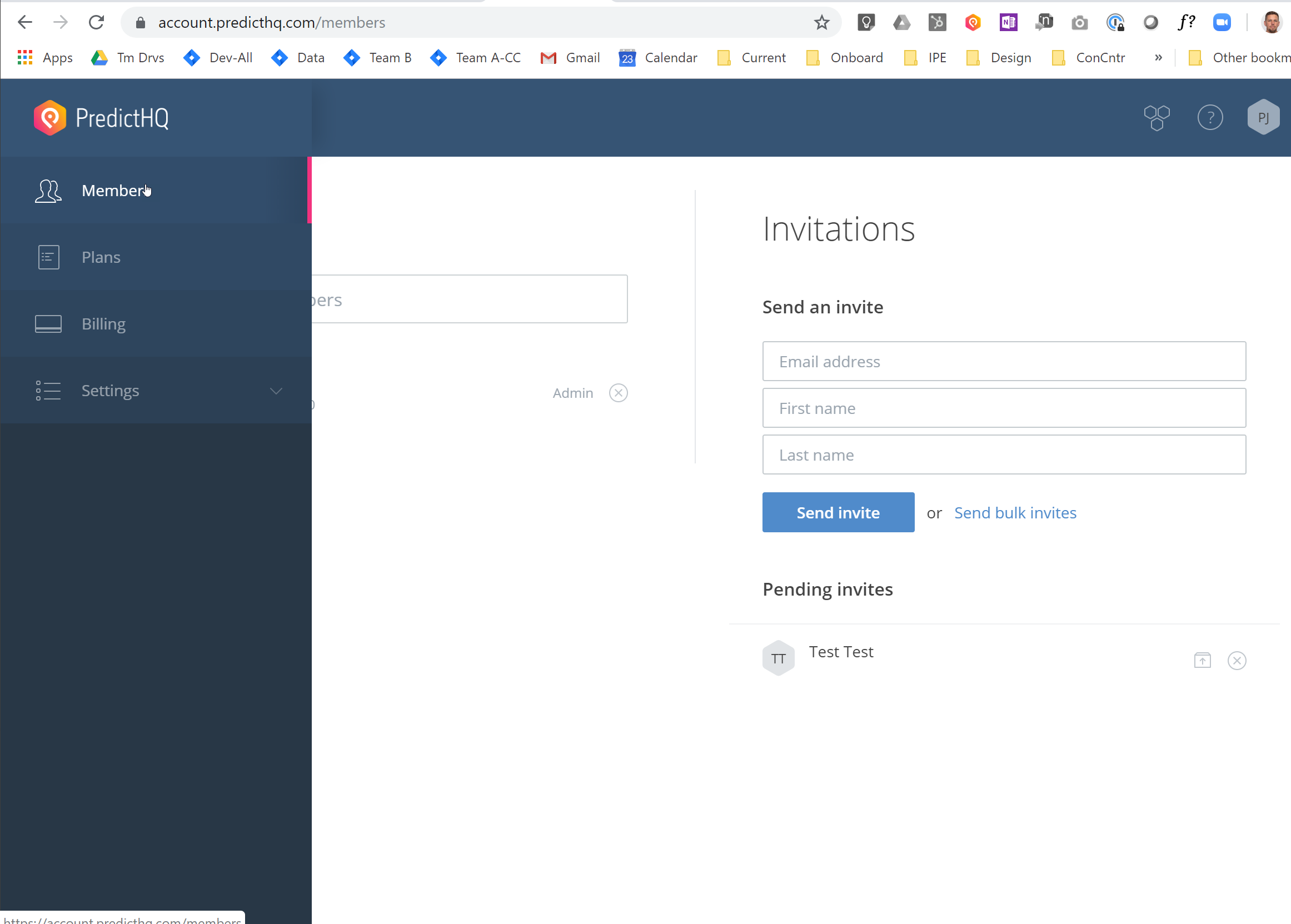1291x924 pixels.
Task: Click the camera screenshot extension icon
Action: tap(1079, 23)
